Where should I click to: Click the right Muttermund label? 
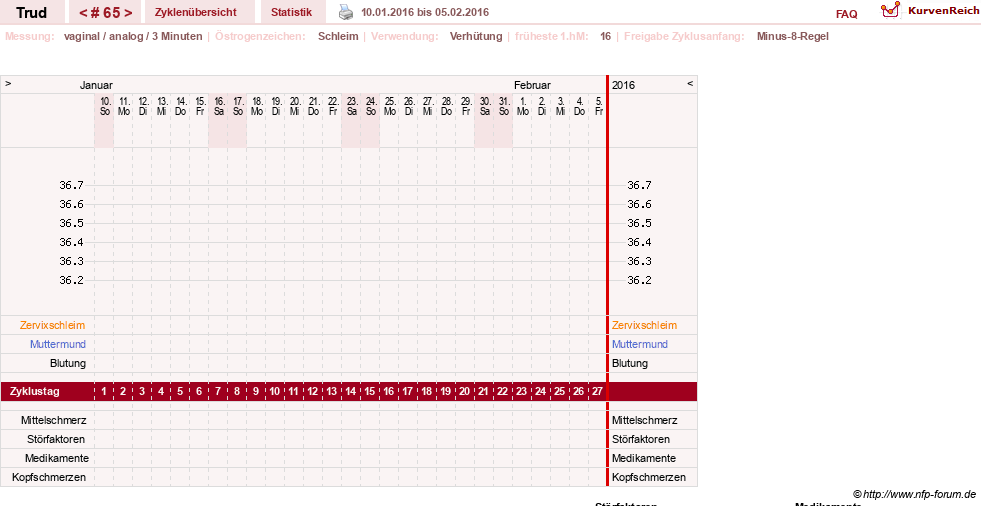tap(639, 344)
